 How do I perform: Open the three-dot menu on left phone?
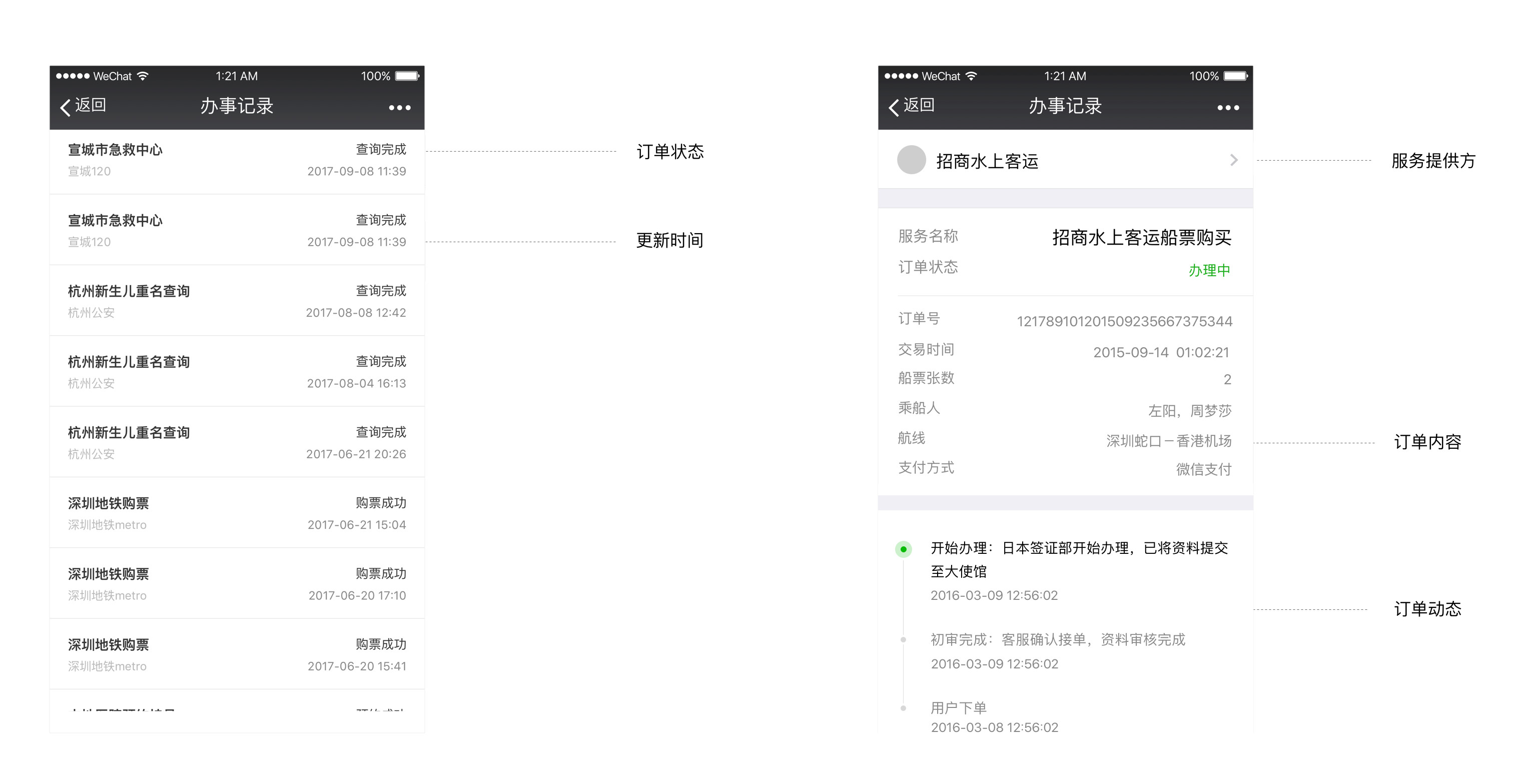point(399,108)
